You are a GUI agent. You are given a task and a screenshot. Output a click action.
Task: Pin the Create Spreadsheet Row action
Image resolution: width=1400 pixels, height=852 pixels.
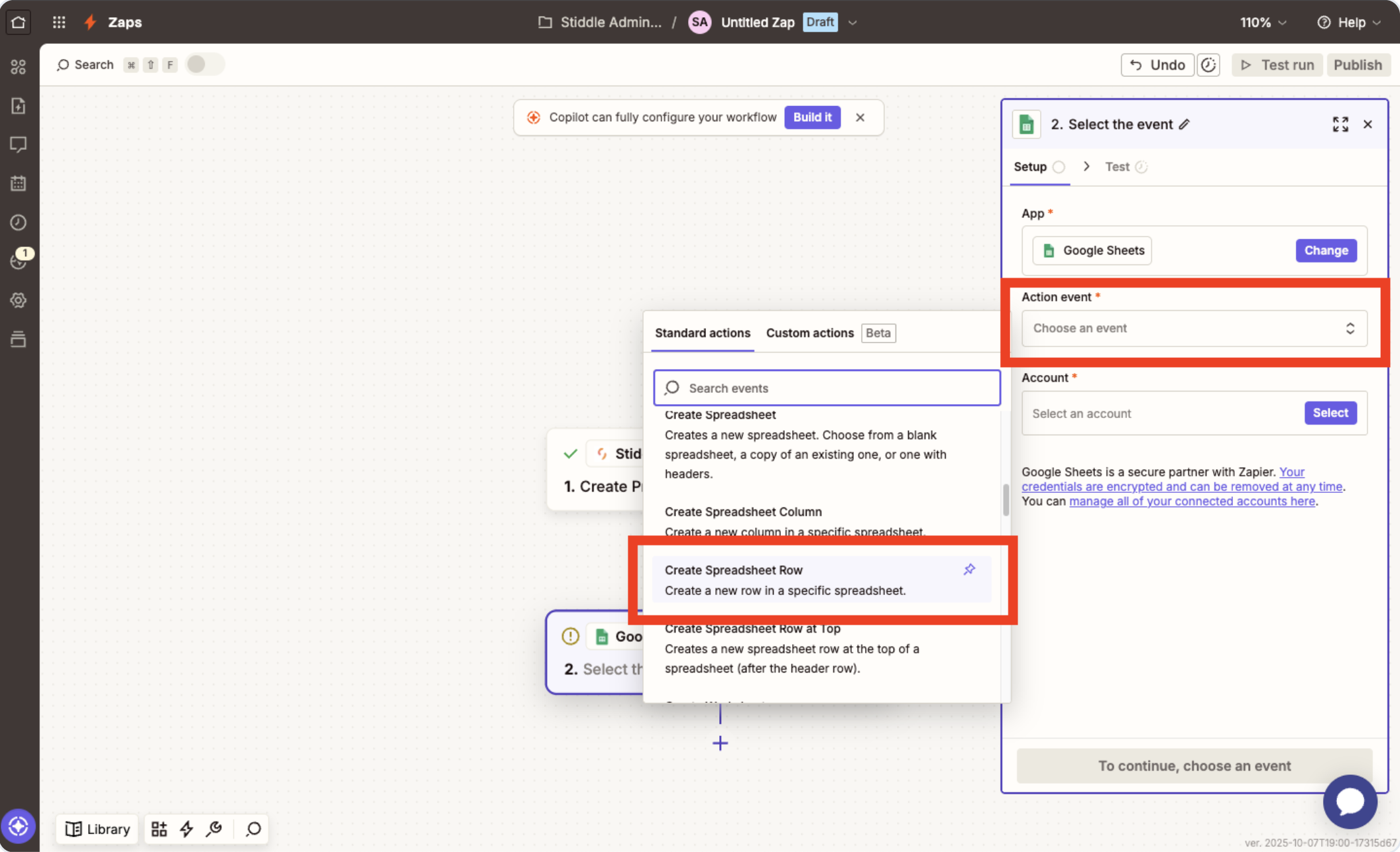pos(969,569)
